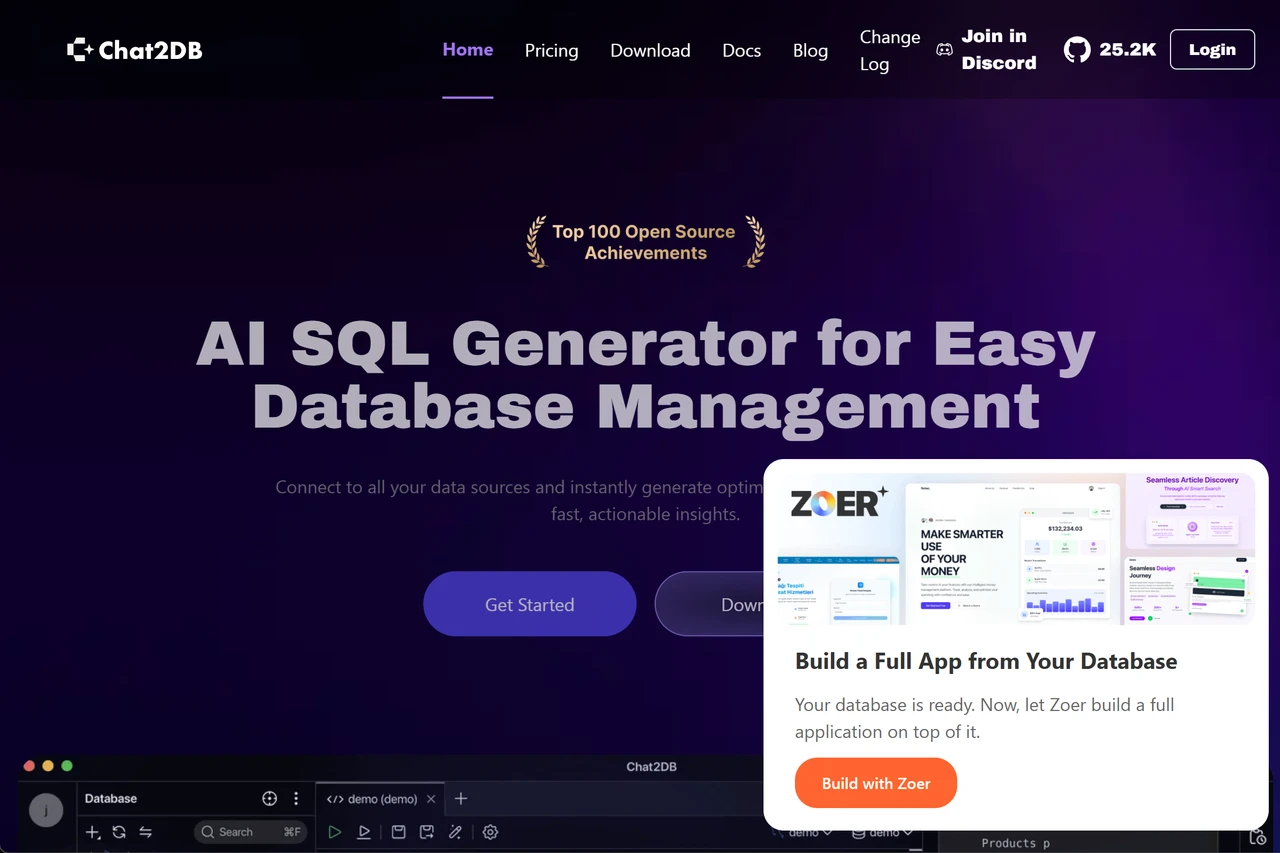Go to the Pricing page
This screenshot has height=853, width=1280.
(552, 50)
